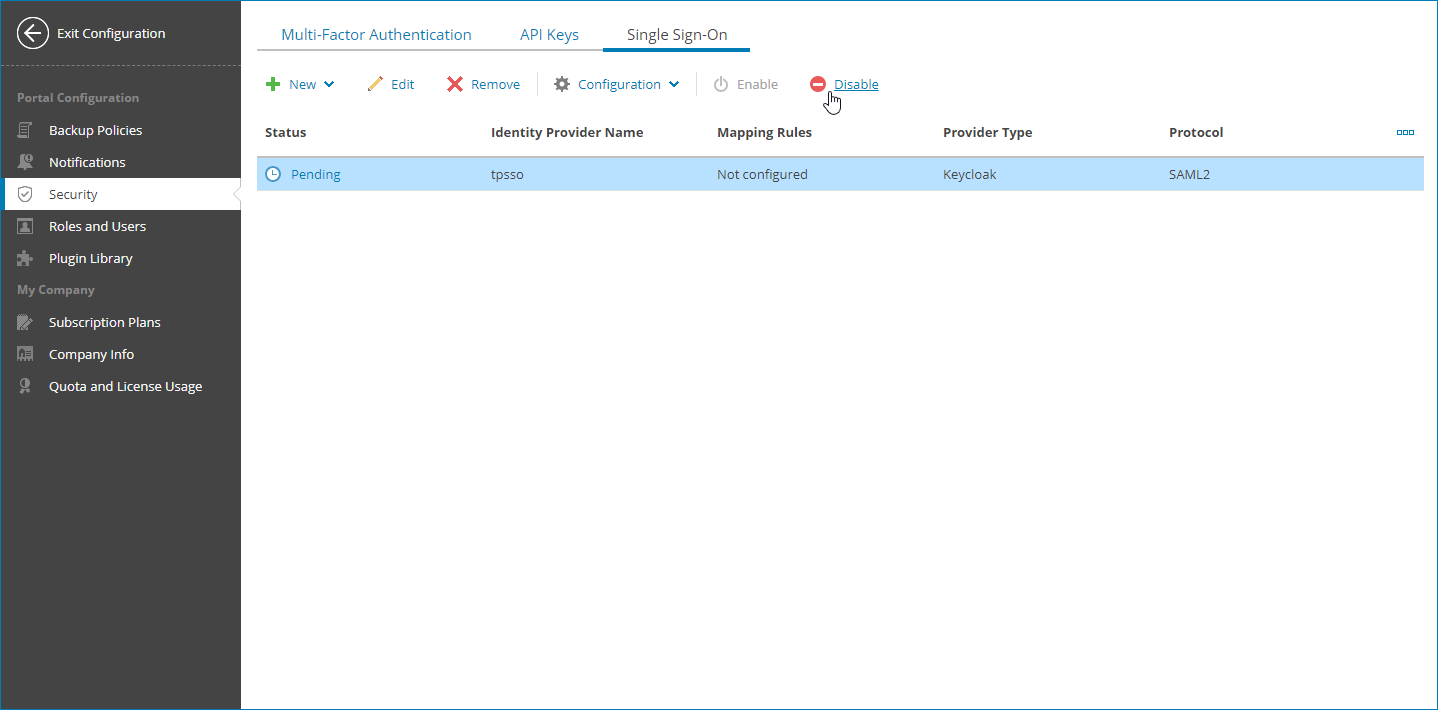Click the green plus New icon
This screenshot has width=1438, height=710.
click(x=273, y=84)
